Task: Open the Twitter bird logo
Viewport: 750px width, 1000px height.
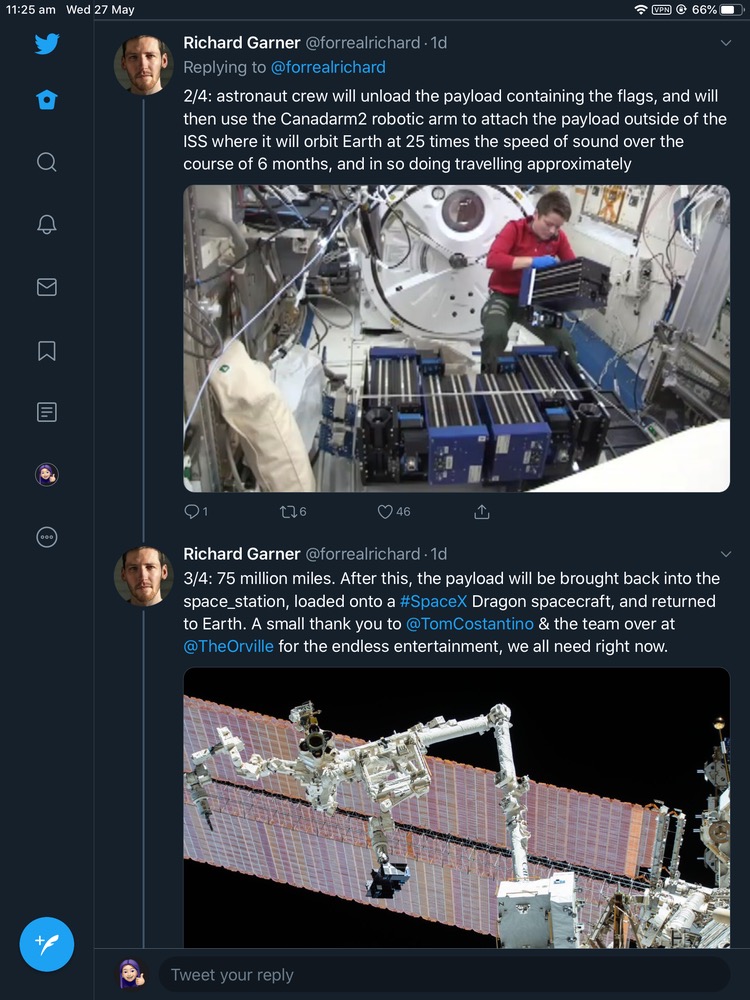Action: point(46,44)
